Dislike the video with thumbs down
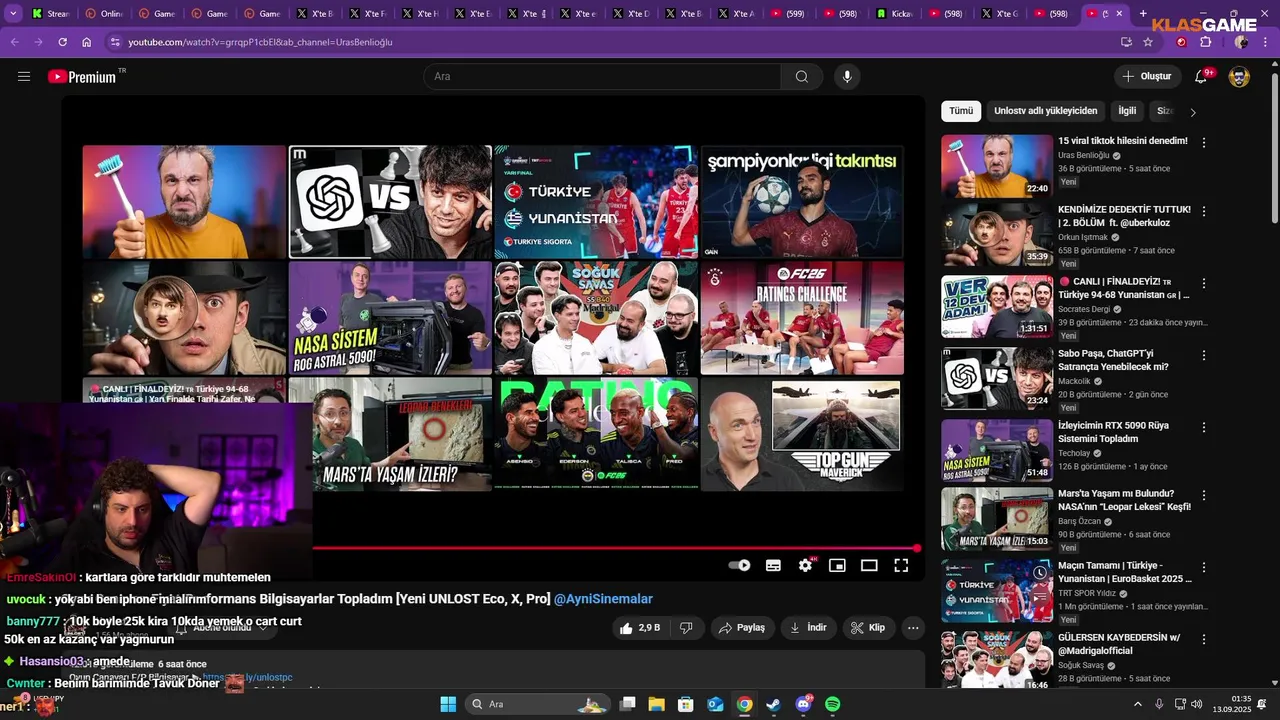The height and width of the screenshot is (720, 1280). point(686,628)
